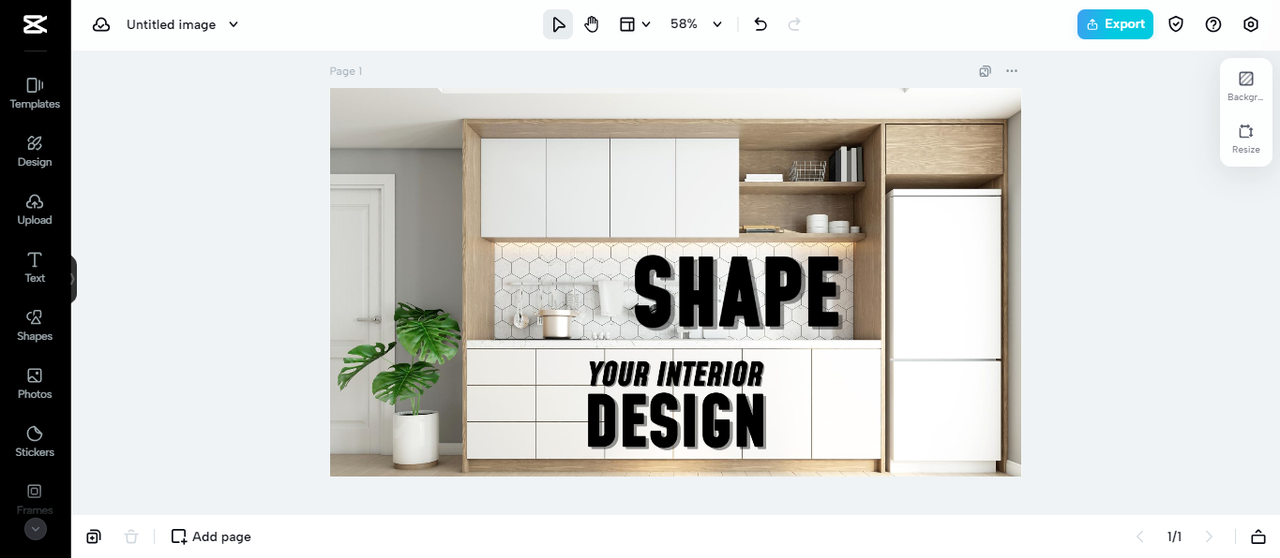The height and width of the screenshot is (558, 1280).
Task: Go to next page arrow
Action: pos(1209,537)
